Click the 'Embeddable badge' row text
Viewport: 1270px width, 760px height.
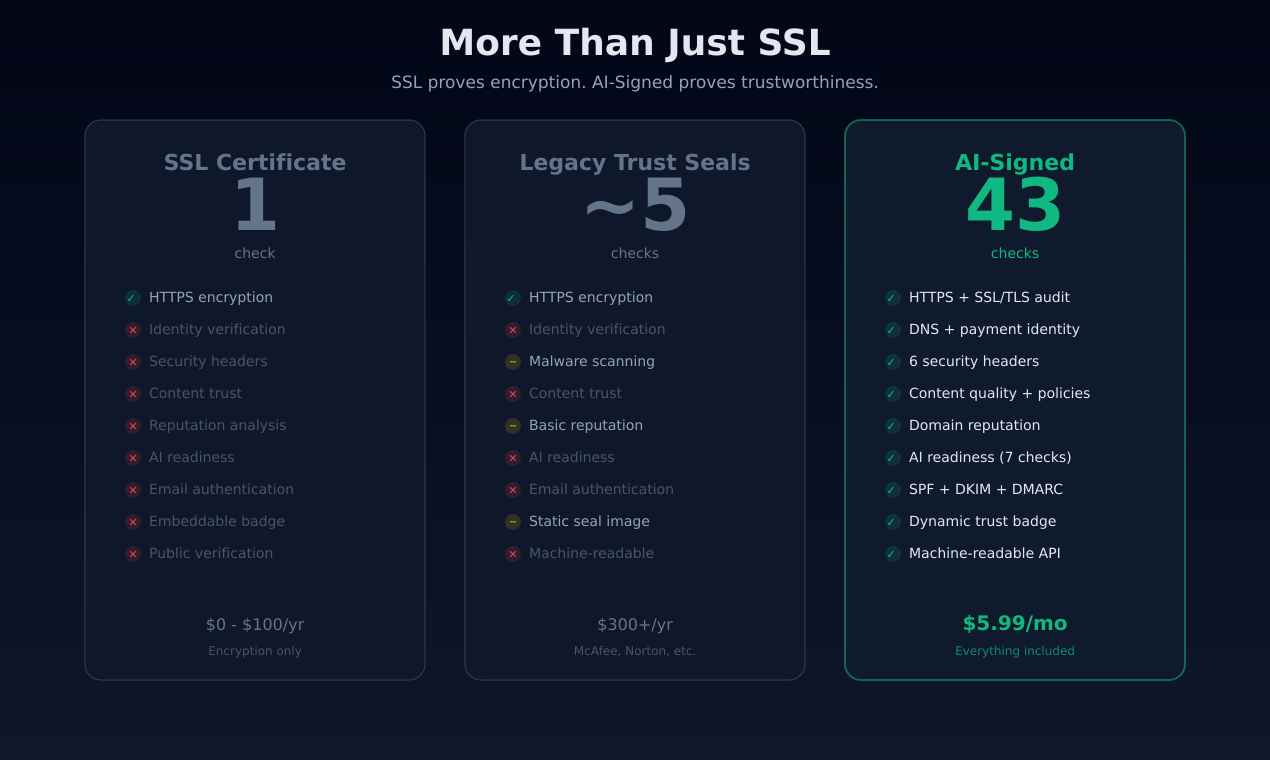click(217, 522)
